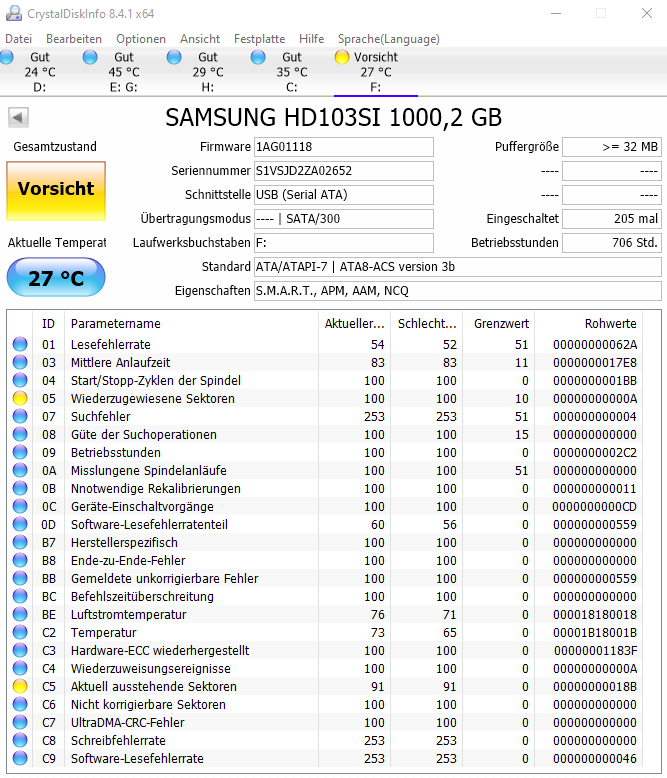Screen dimensions: 667x778
Task: Select drive F: Vorsicht tab
Action: (376, 72)
